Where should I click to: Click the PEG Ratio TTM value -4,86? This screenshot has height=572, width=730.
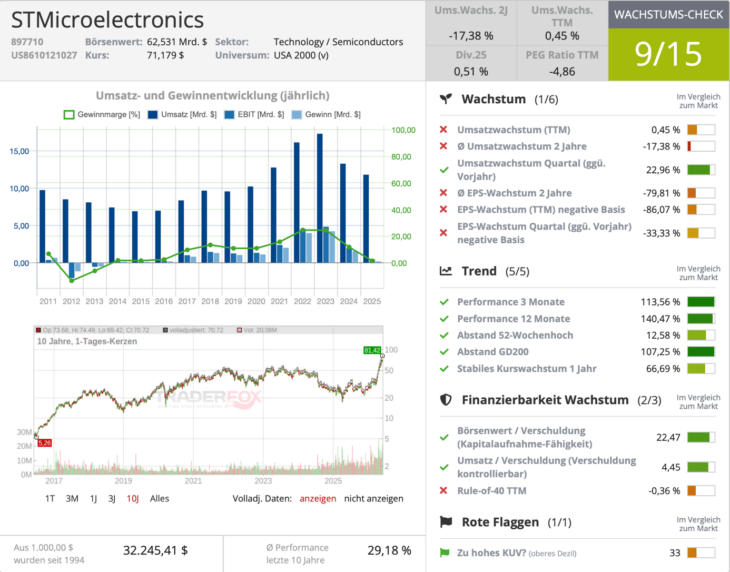click(562, 72)
